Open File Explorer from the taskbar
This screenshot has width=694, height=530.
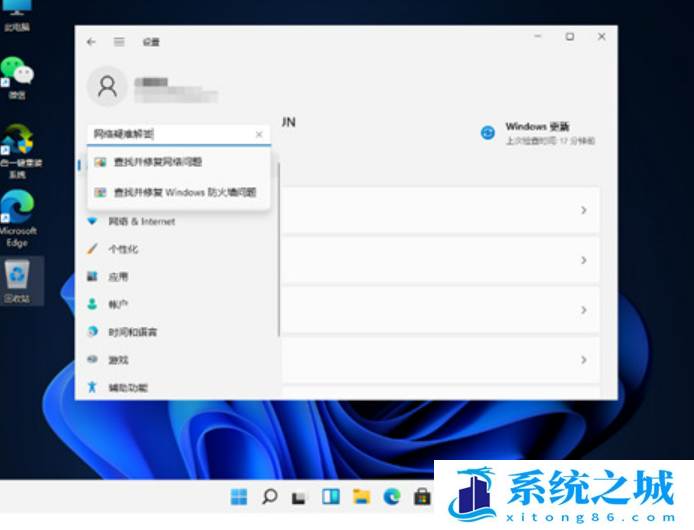[x=361, y=496]
